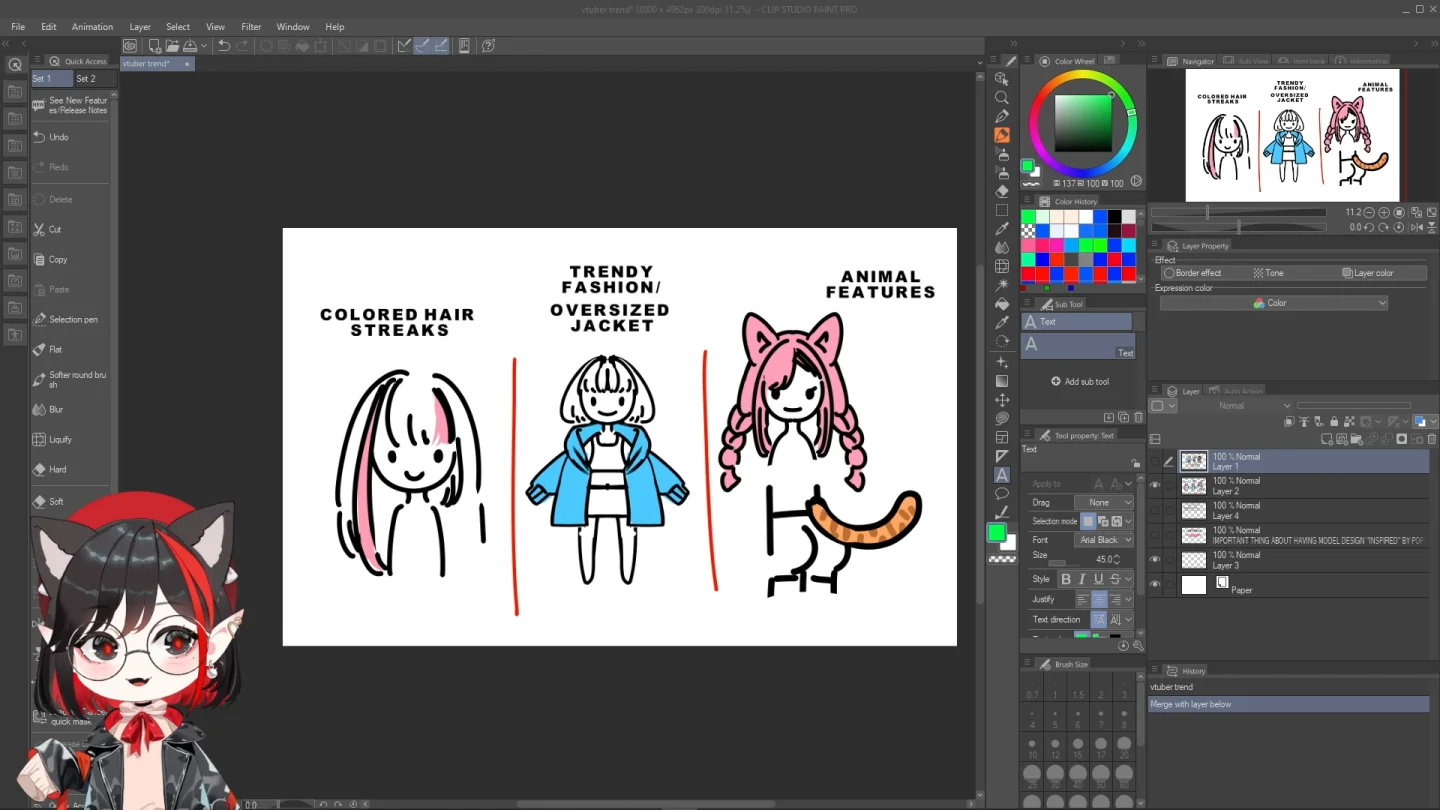
Task: Open Clip Studio launcher icon
Action: pos(130,46)
